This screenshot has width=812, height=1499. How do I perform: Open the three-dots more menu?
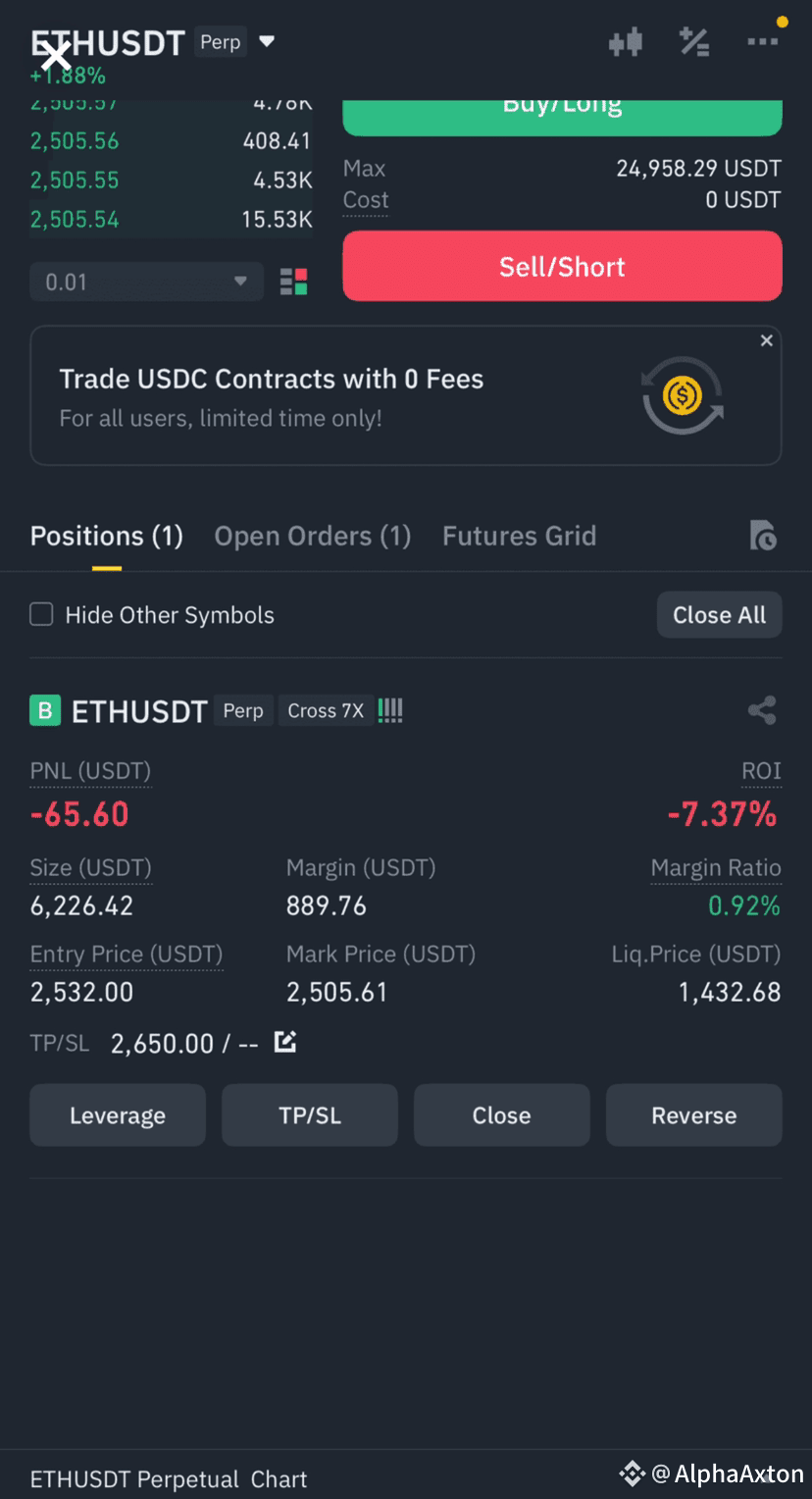point(763,42)
